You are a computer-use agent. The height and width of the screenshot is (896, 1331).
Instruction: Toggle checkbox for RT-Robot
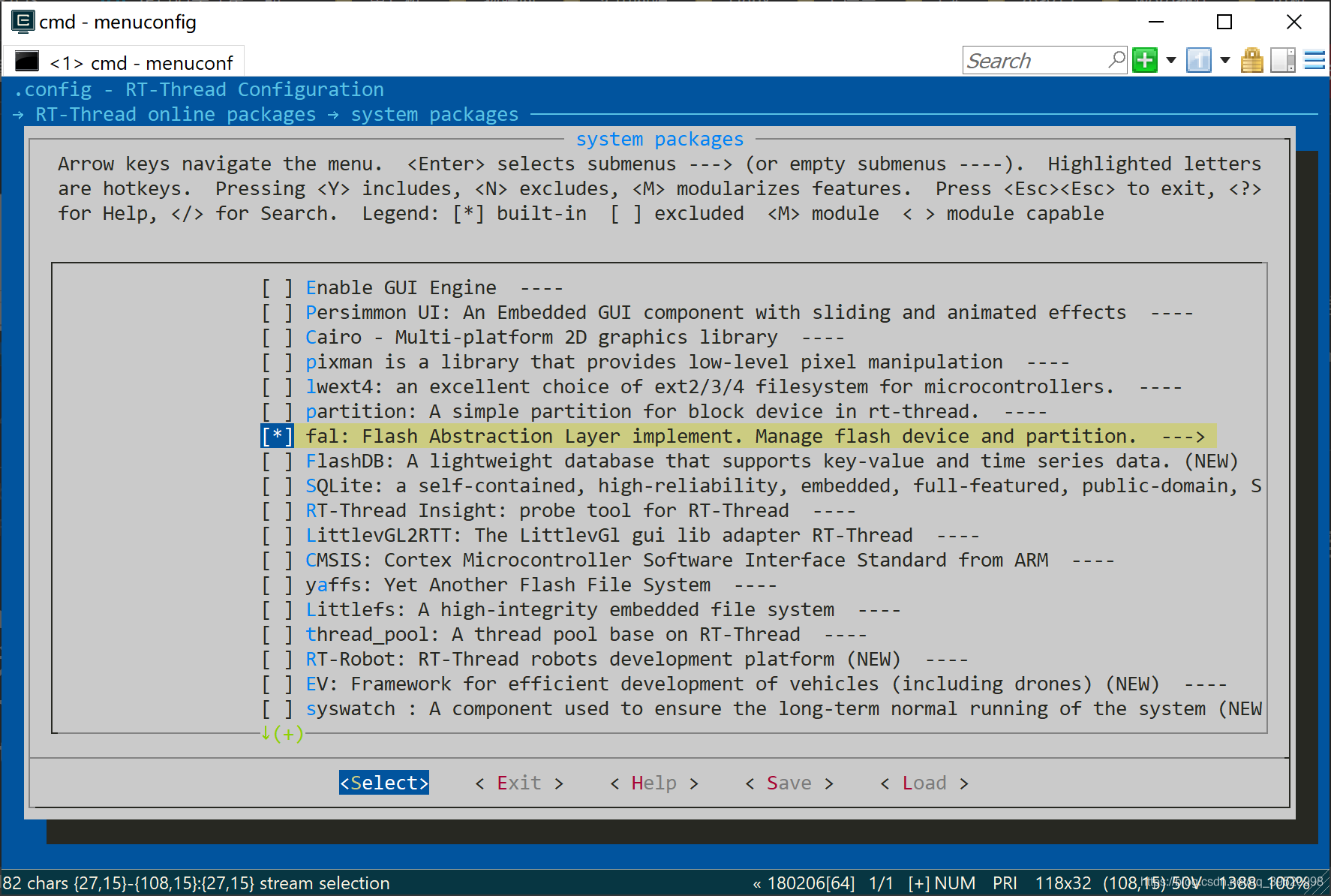[x=277, y=660]
